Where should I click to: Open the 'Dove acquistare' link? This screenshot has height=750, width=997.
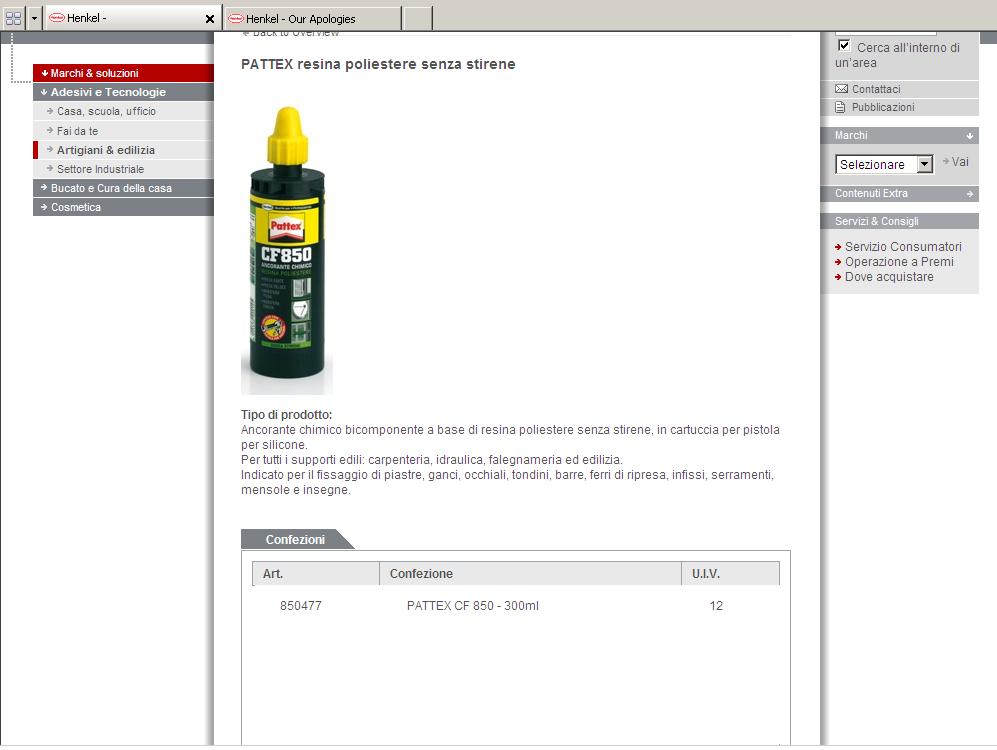[x=889, y=277]
